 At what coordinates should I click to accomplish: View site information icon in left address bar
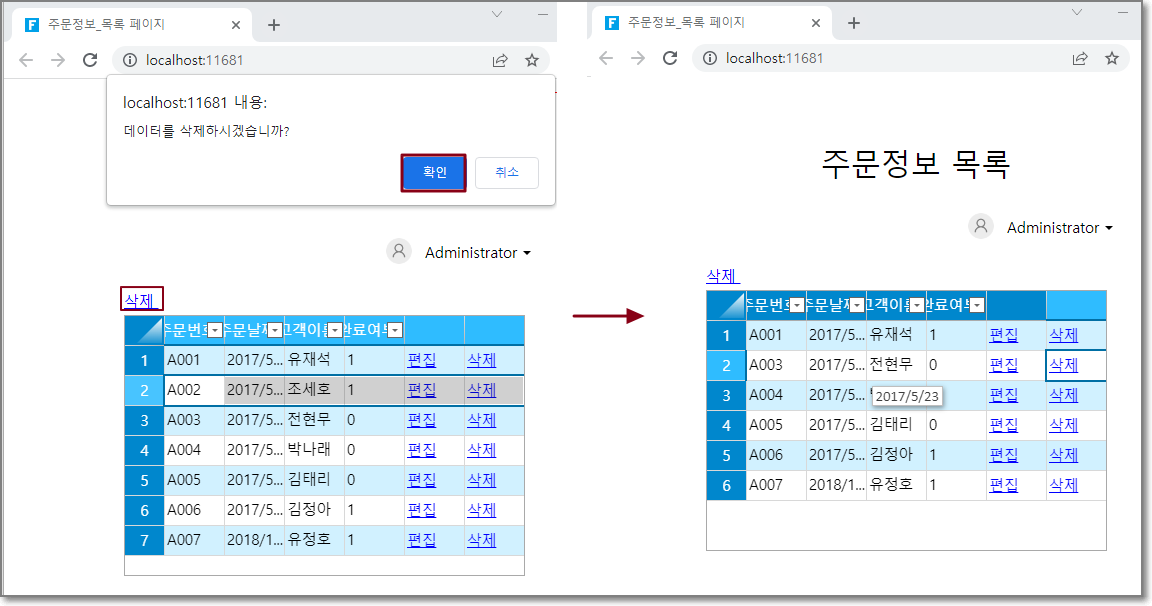coord(130,60)
